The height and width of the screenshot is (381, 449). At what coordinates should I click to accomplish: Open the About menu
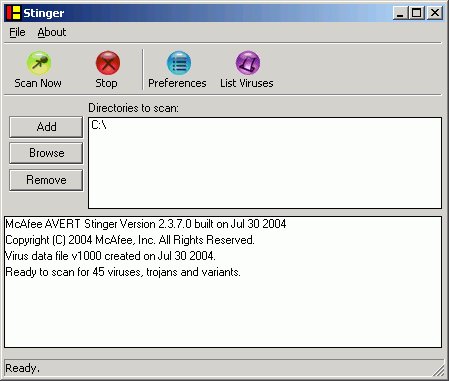52,32
